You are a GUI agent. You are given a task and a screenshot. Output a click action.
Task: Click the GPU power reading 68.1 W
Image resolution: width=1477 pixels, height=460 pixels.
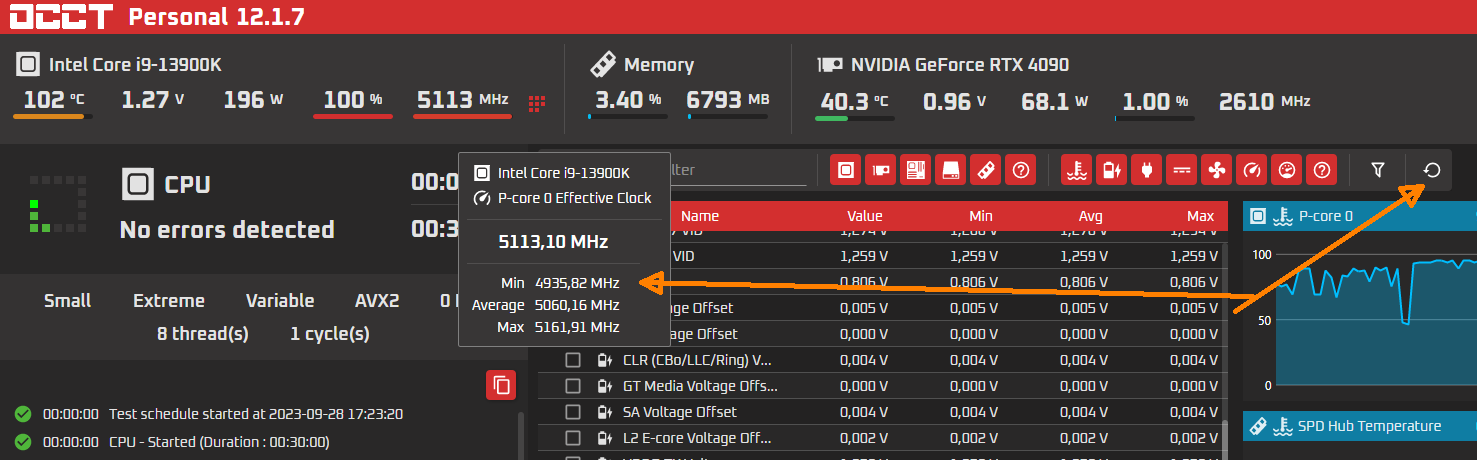pyautogui.click(x=1056, y=101)
